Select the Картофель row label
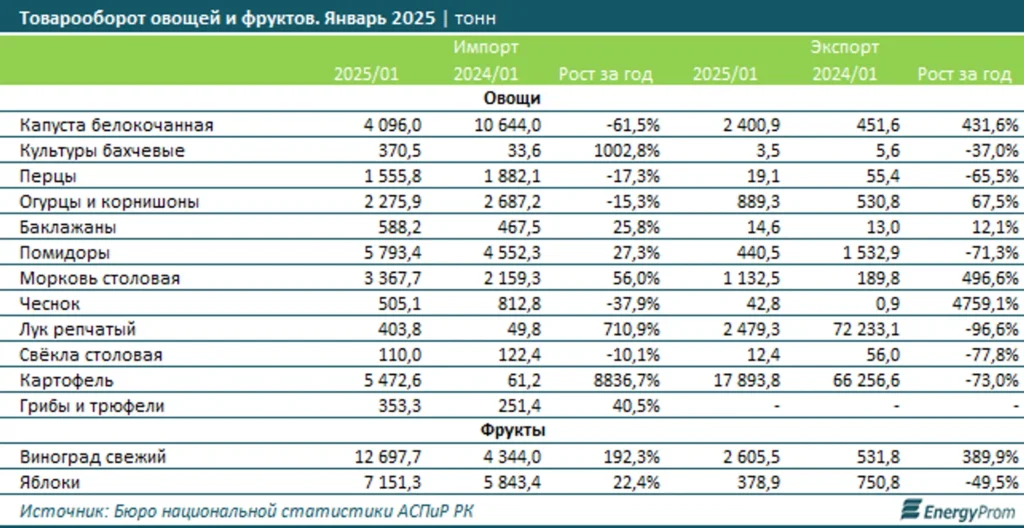Image resolution: width=1024 pixels, height=528 pixels. (66, 381)
